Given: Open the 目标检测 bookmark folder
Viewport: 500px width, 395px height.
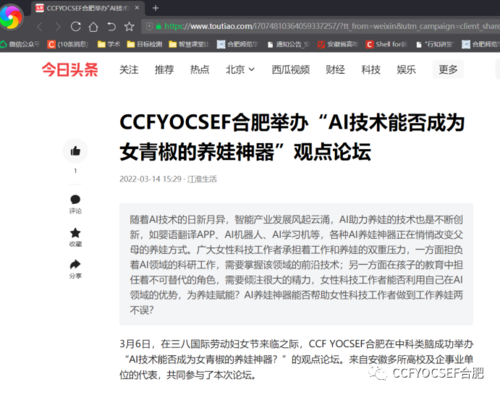Looking at the screenshot, I should point(145,44).
